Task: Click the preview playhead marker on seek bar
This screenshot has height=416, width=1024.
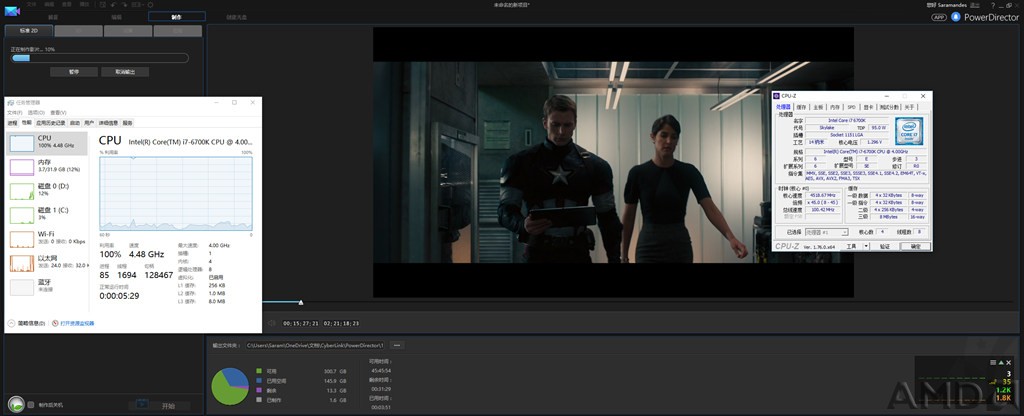Action: 301,302
